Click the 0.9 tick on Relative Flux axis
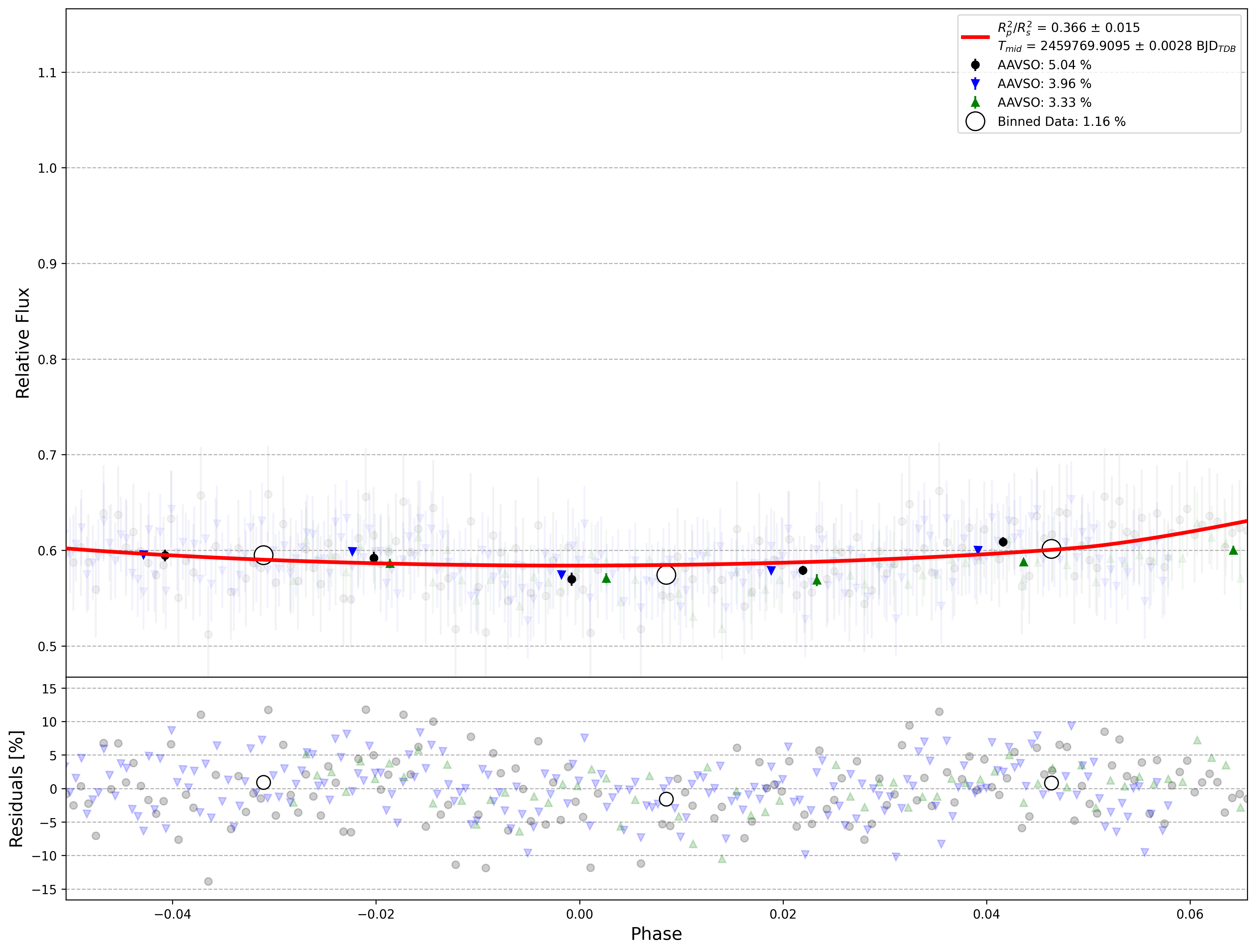The height and width of the screenshot is (952, 1256). tap(47, 264)
